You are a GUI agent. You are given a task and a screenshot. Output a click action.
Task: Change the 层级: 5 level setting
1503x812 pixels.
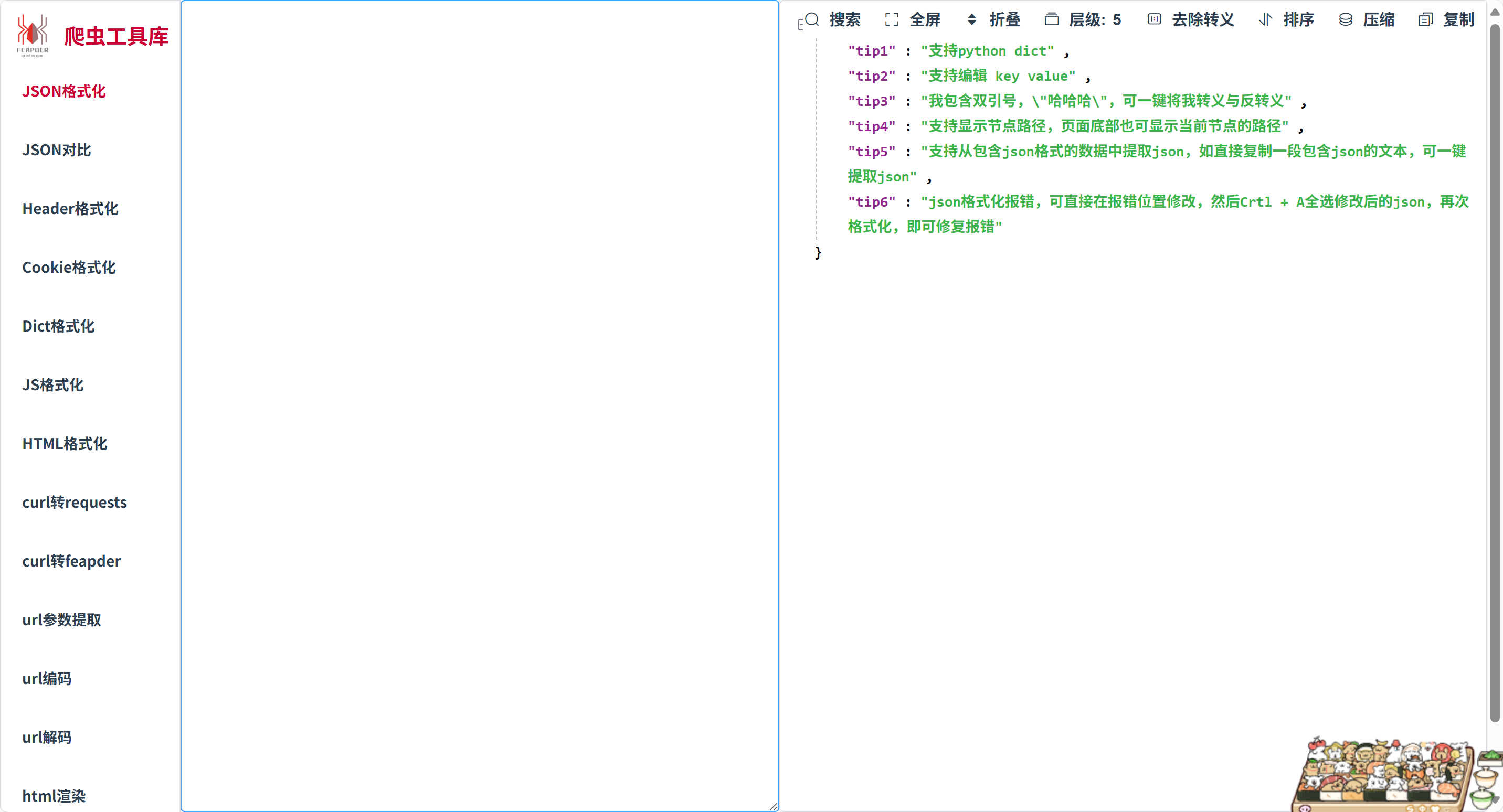(1095, 19)
